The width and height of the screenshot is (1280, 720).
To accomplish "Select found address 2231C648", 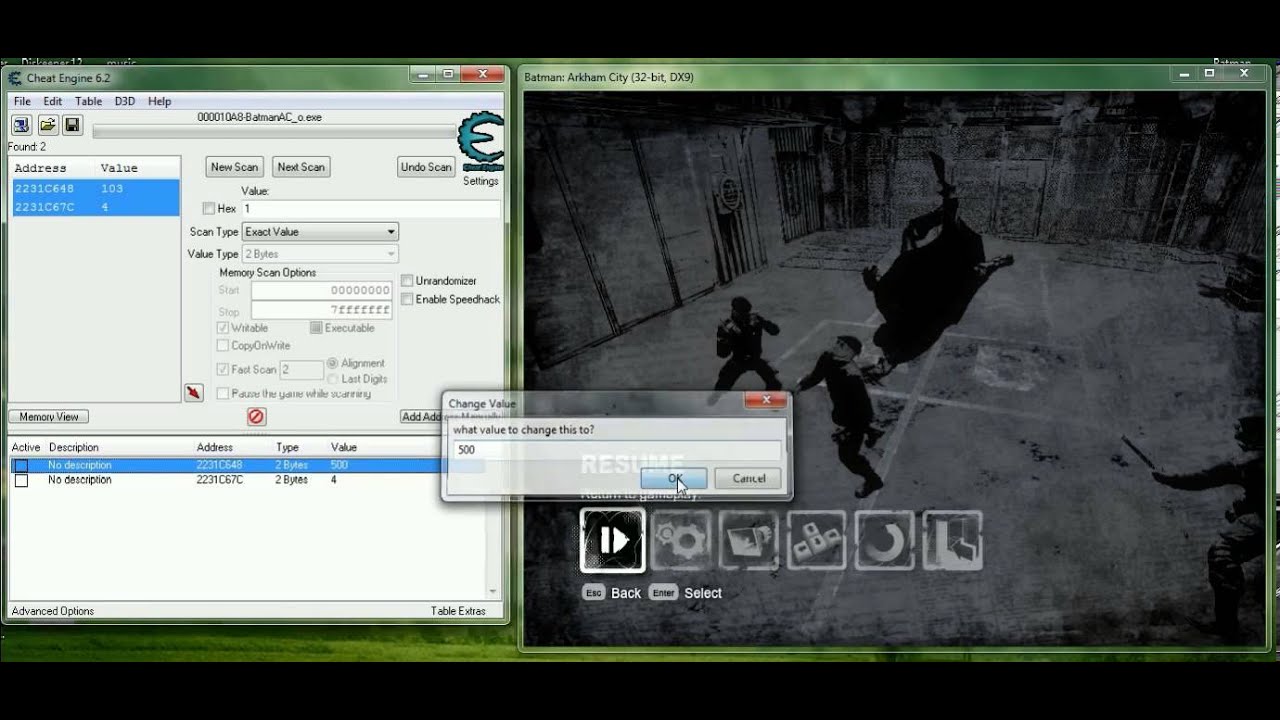I will point(95,188).
